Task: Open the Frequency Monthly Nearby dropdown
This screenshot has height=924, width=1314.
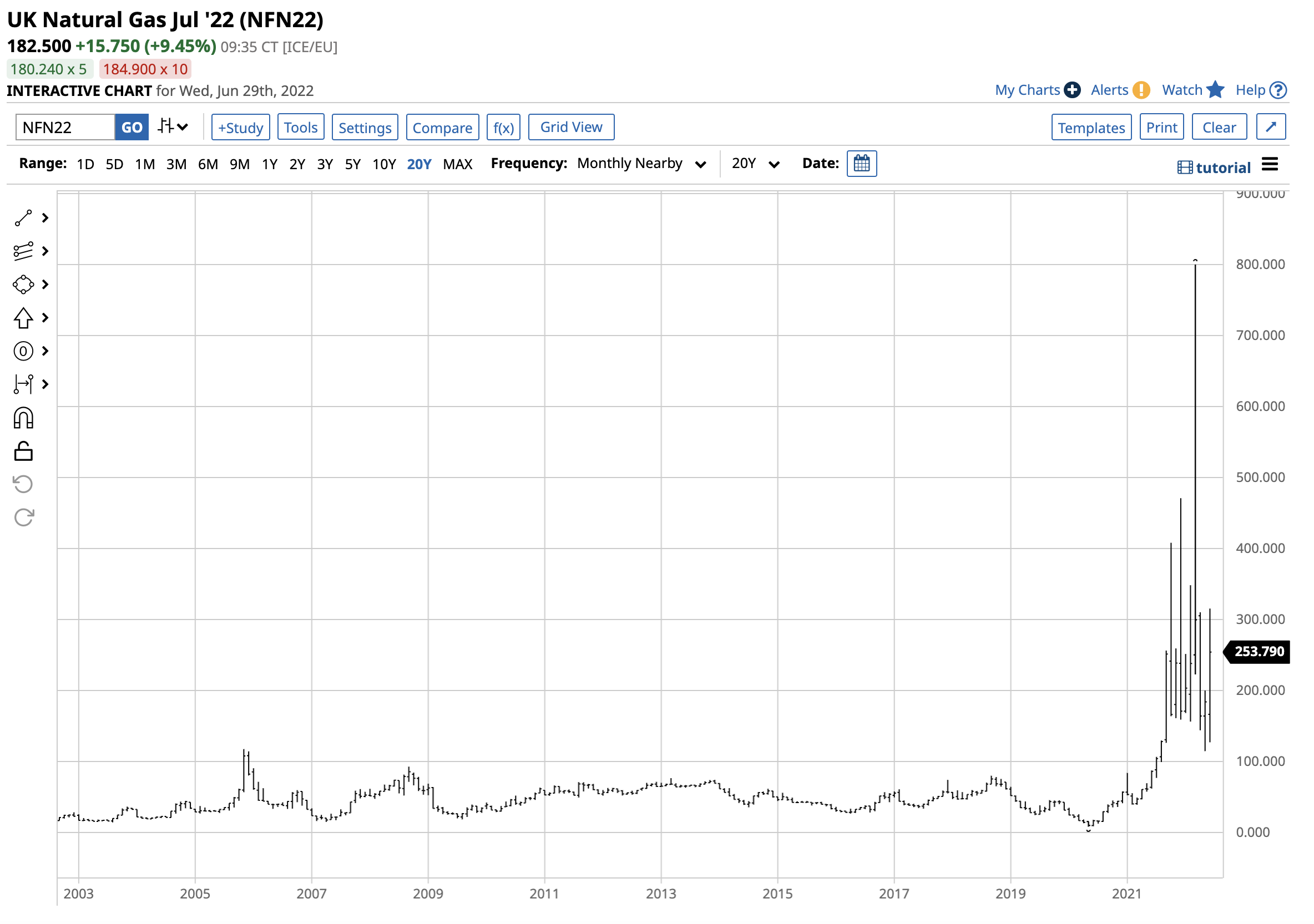Action: coord(641,164)
